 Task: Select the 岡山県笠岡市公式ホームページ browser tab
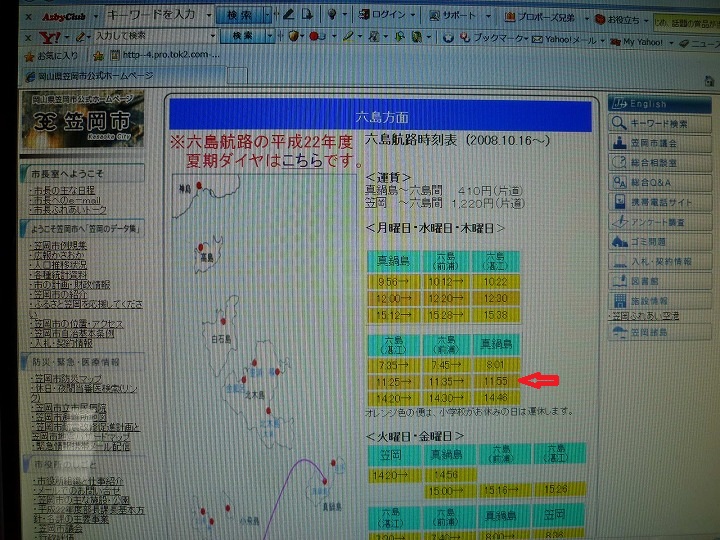point(92,76)
